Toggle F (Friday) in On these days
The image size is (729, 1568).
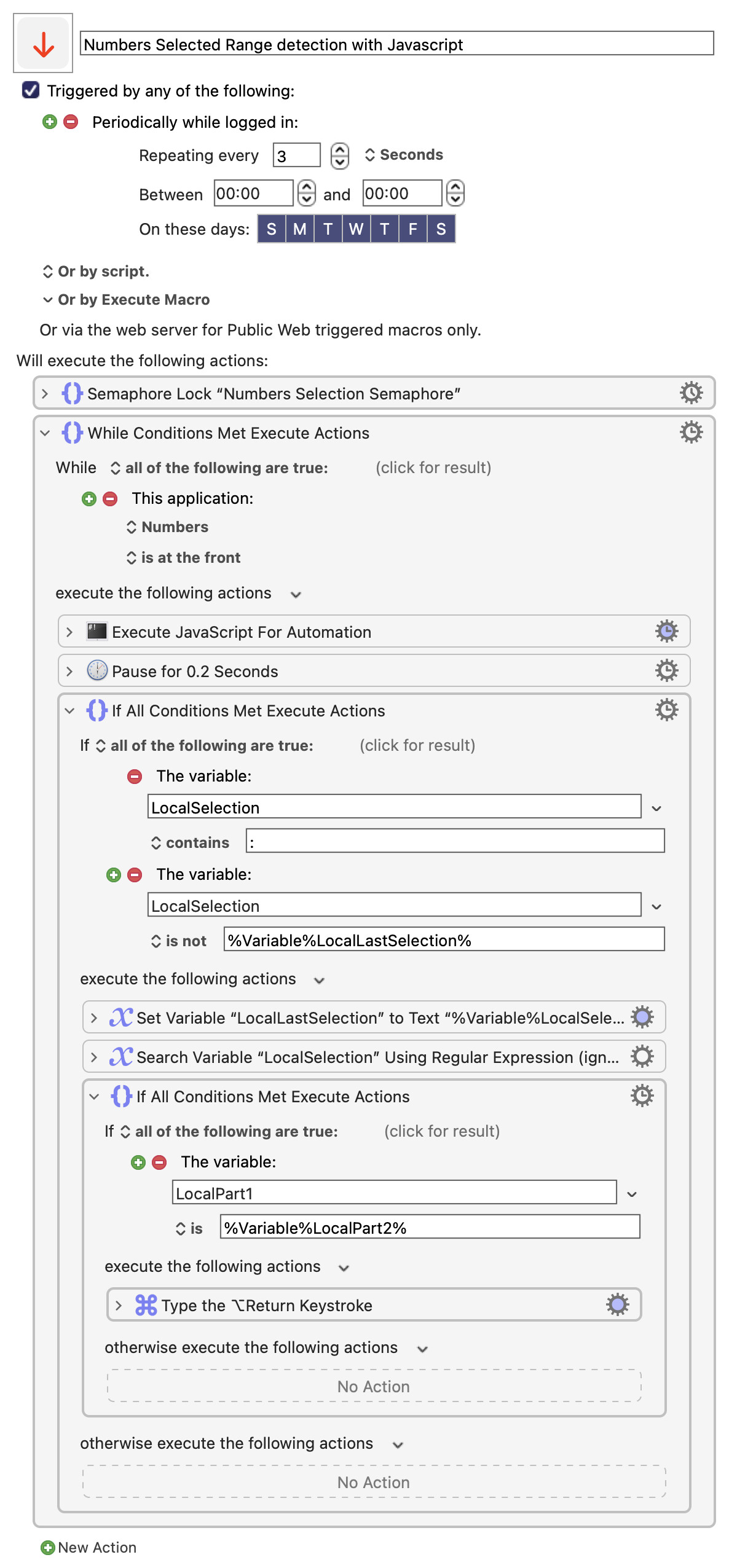click(x=413, y=229)
